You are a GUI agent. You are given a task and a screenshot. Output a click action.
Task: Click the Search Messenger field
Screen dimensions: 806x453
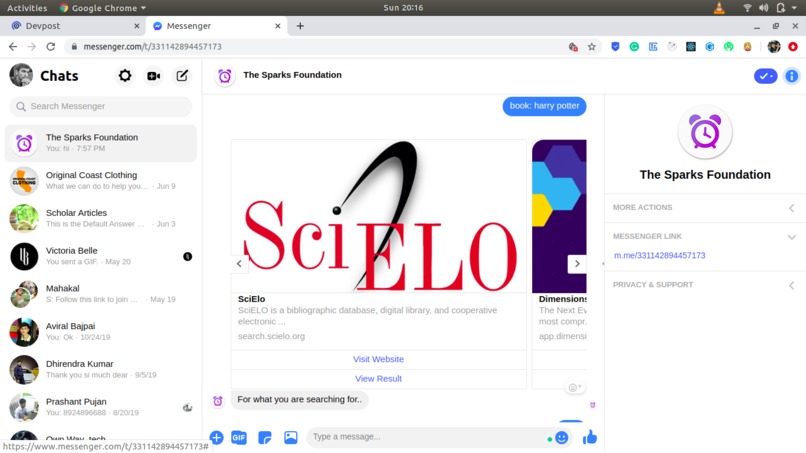tap(101, 106)
